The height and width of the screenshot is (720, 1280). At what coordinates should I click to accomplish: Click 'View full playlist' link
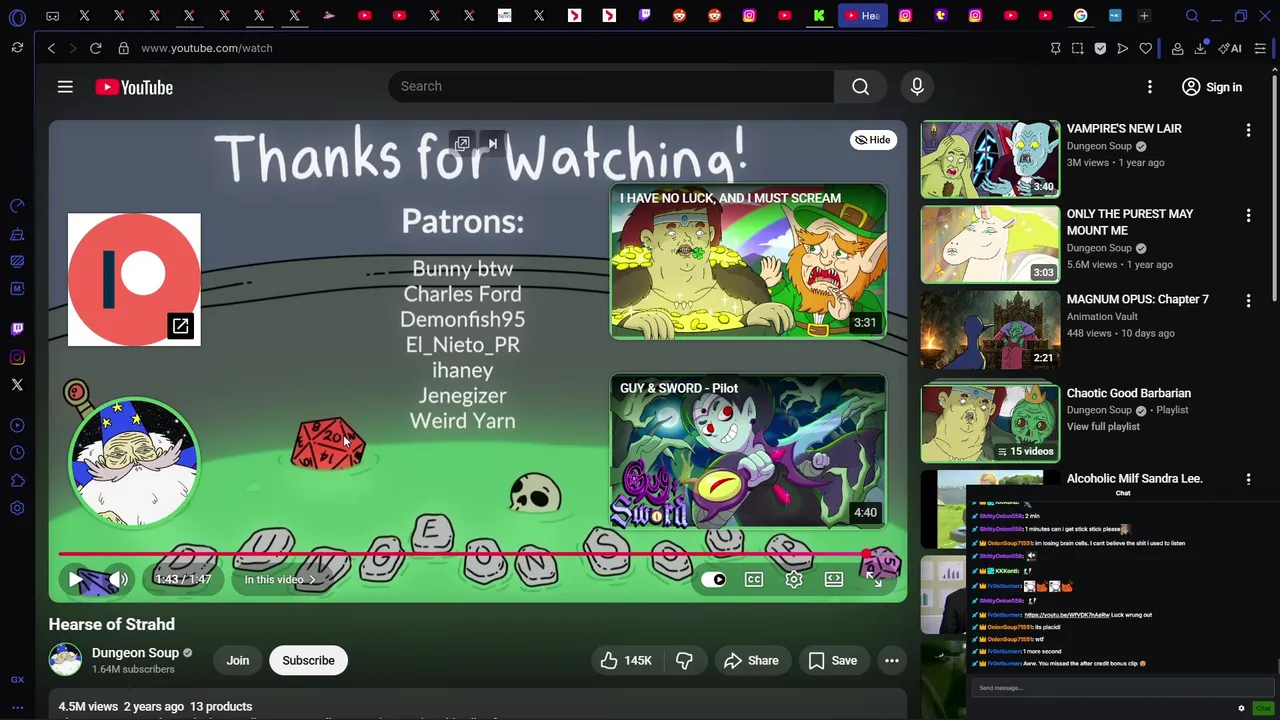click(1103, 426)
